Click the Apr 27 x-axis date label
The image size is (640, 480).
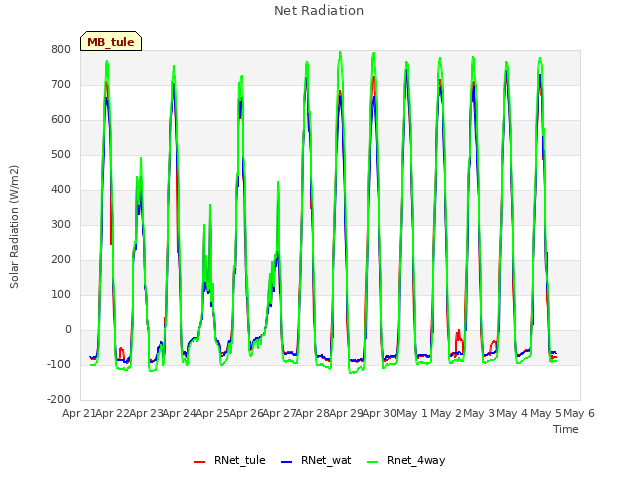point(279,413)
